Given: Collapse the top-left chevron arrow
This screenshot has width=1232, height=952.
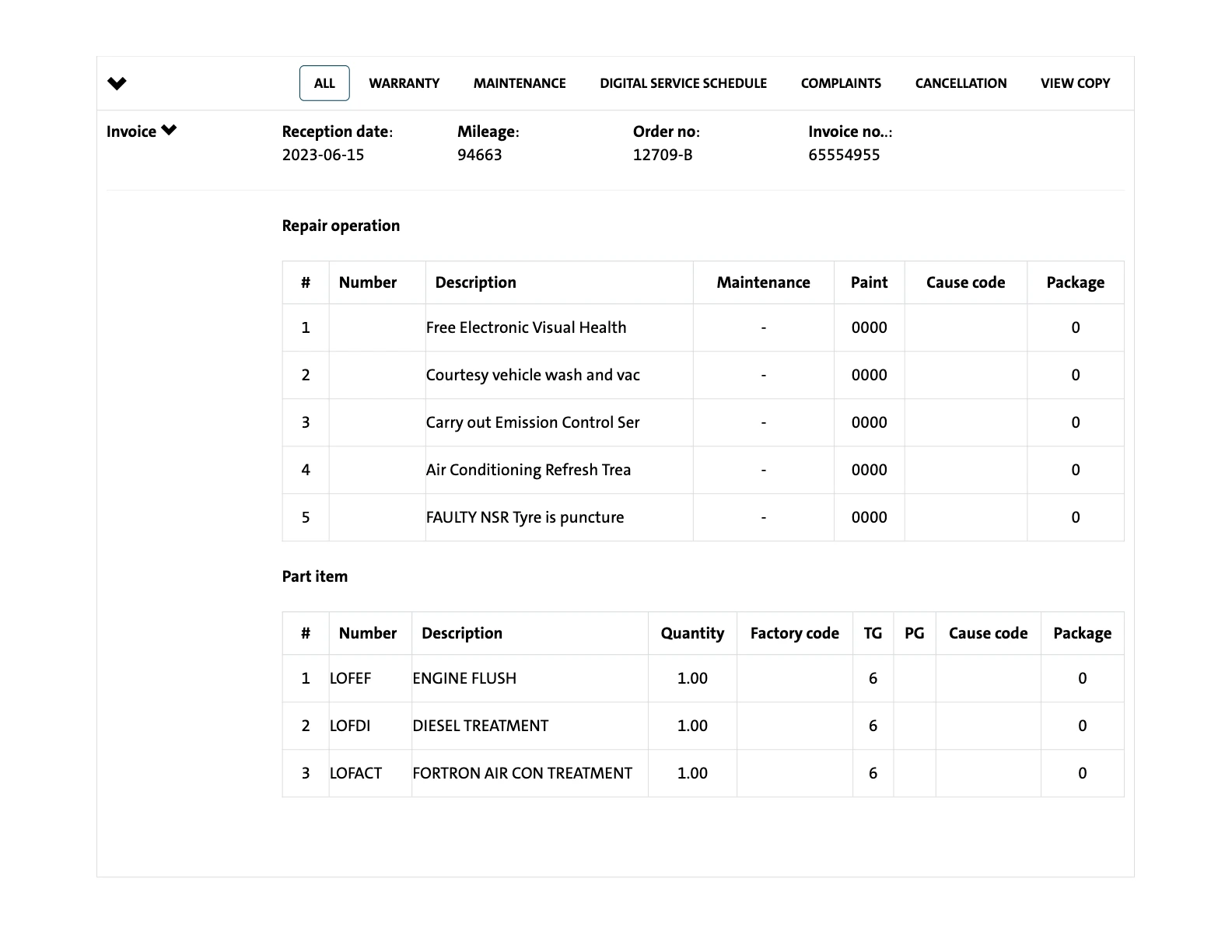Looking at the screenshot, I should coord(117,83).
